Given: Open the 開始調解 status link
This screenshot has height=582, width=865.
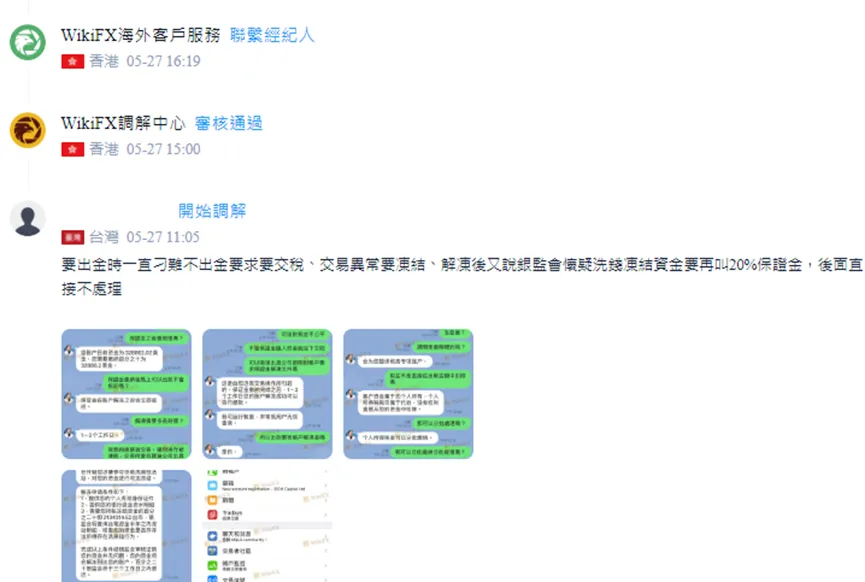Looking at the screenshot, I should (x=212, y=211).
